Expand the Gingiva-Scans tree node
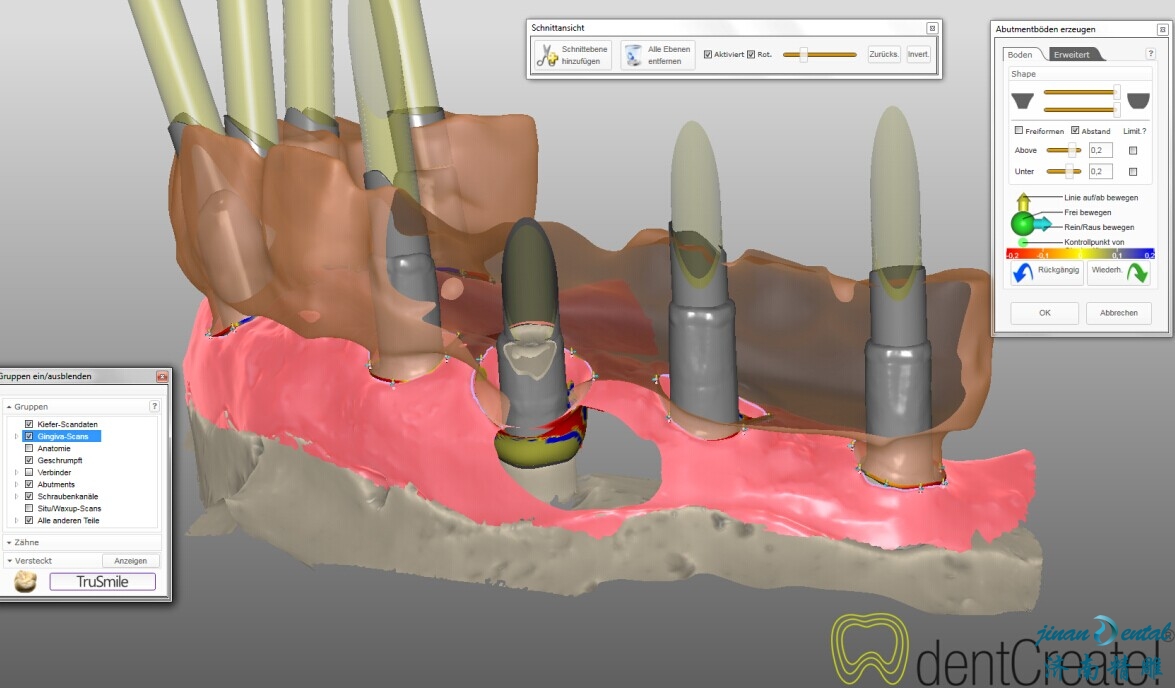 click(x=16, y=436)
